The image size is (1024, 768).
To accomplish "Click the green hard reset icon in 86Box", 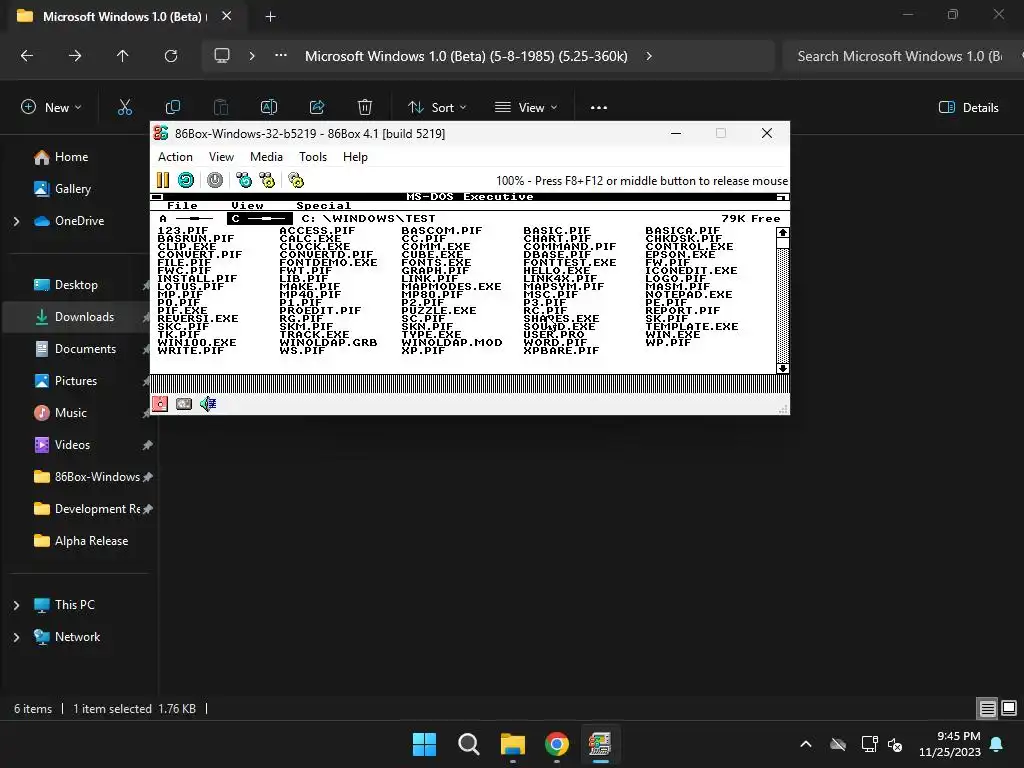I will pos(186,180).
